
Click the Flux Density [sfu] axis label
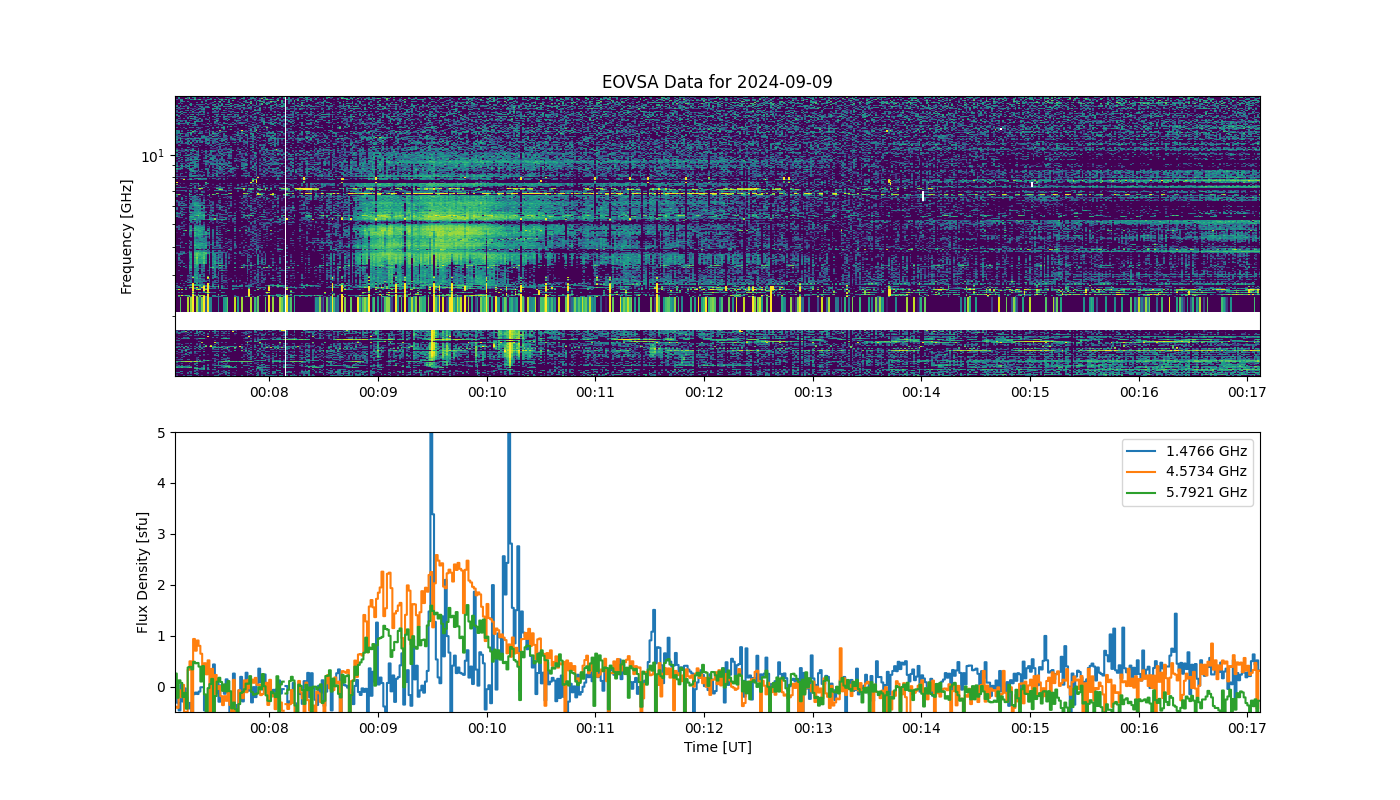(143, 572)
